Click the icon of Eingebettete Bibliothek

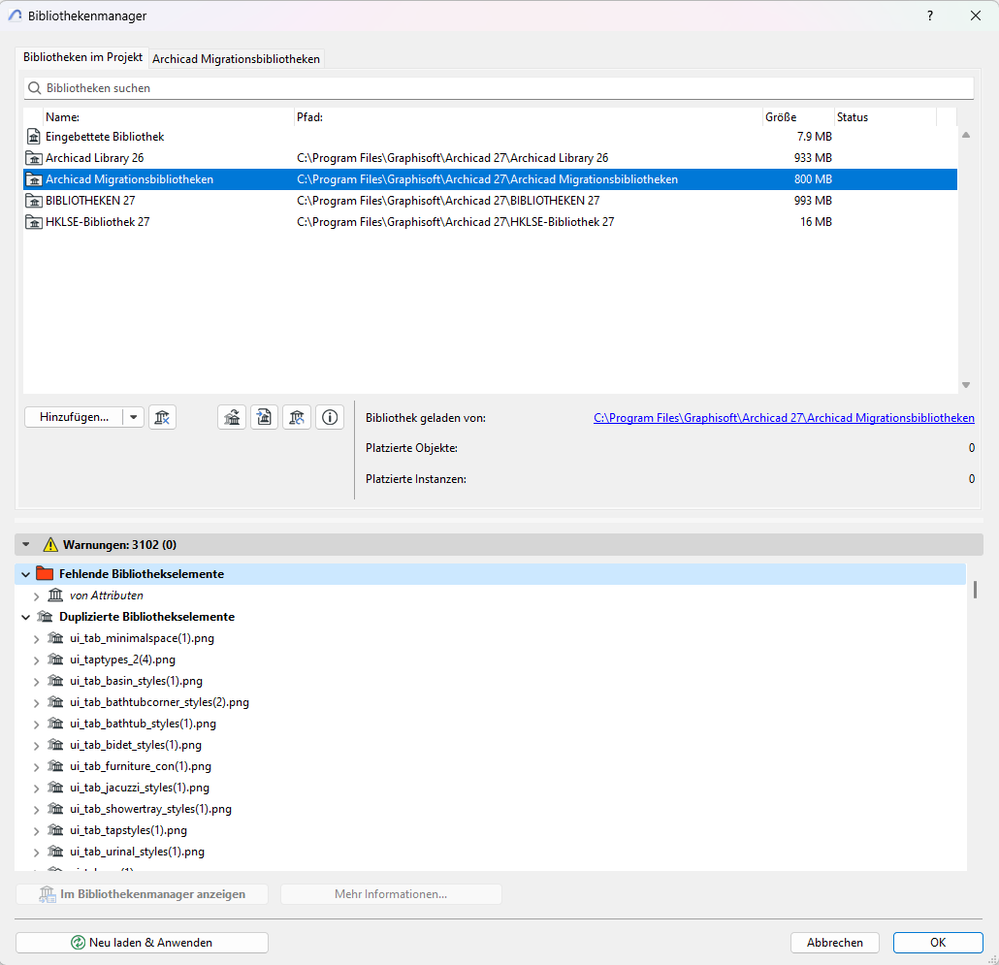coord(34,136)
